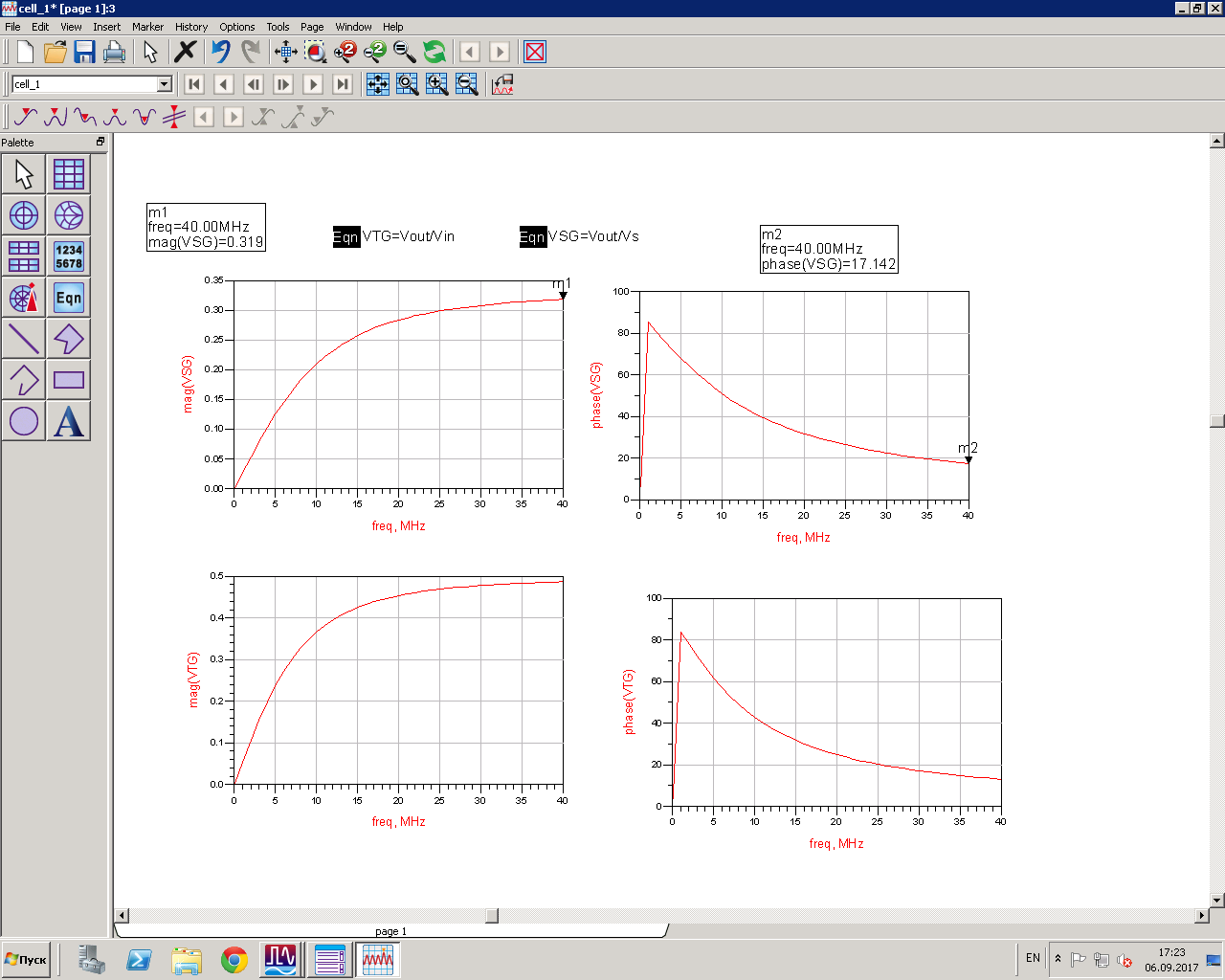Delete selection with the black X icon
This screenshot has width=1225, height=980.
coord(186,52)
